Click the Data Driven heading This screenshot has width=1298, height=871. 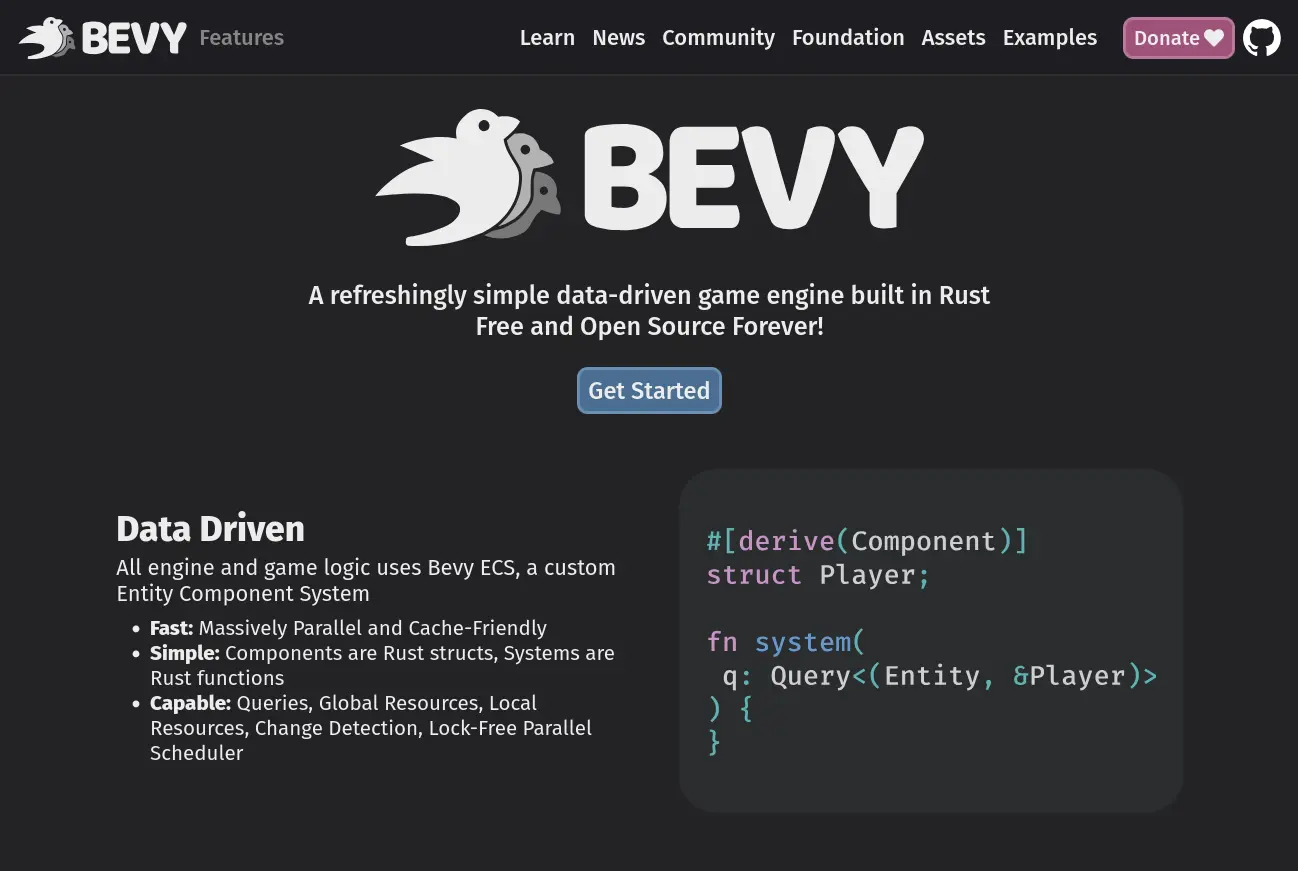(x=210, y=529)
